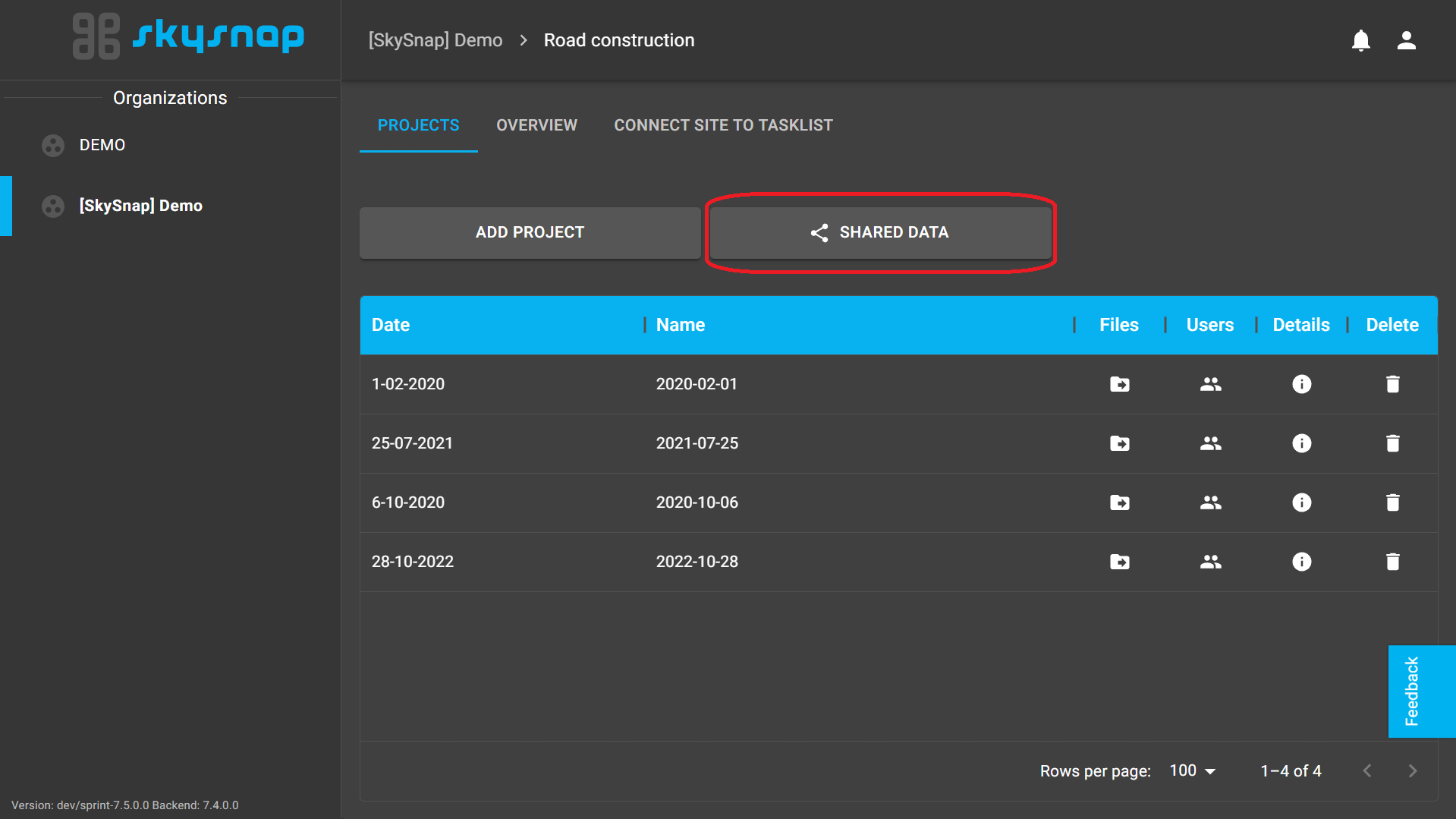
Task: Delete the 2020-02-01 project
Action: [x=1392, y=384]
